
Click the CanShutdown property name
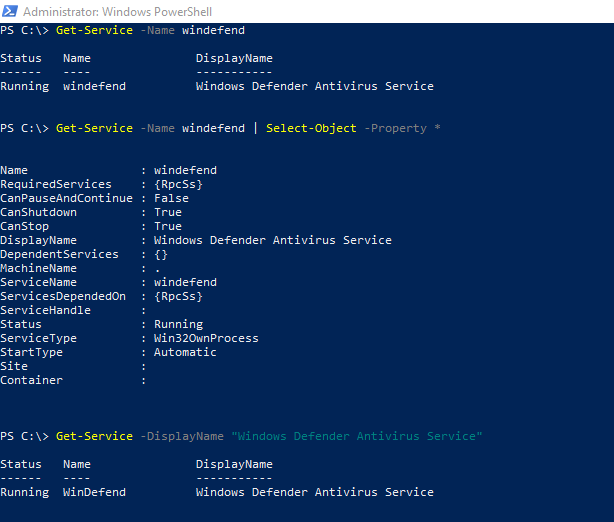pyautogui.click(x=38, y=212)
